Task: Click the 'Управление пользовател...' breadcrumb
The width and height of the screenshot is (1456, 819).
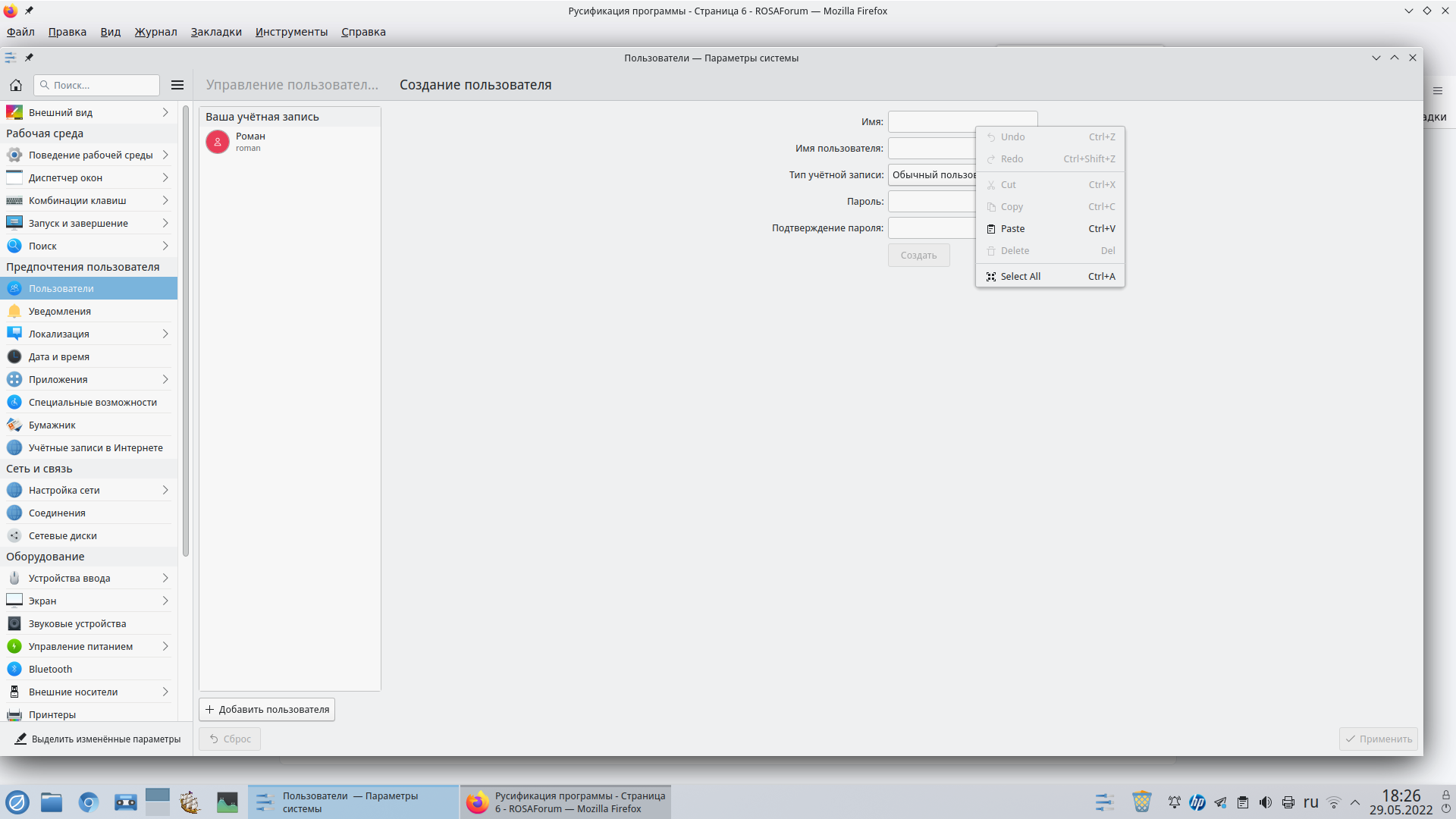Action: 292,85
